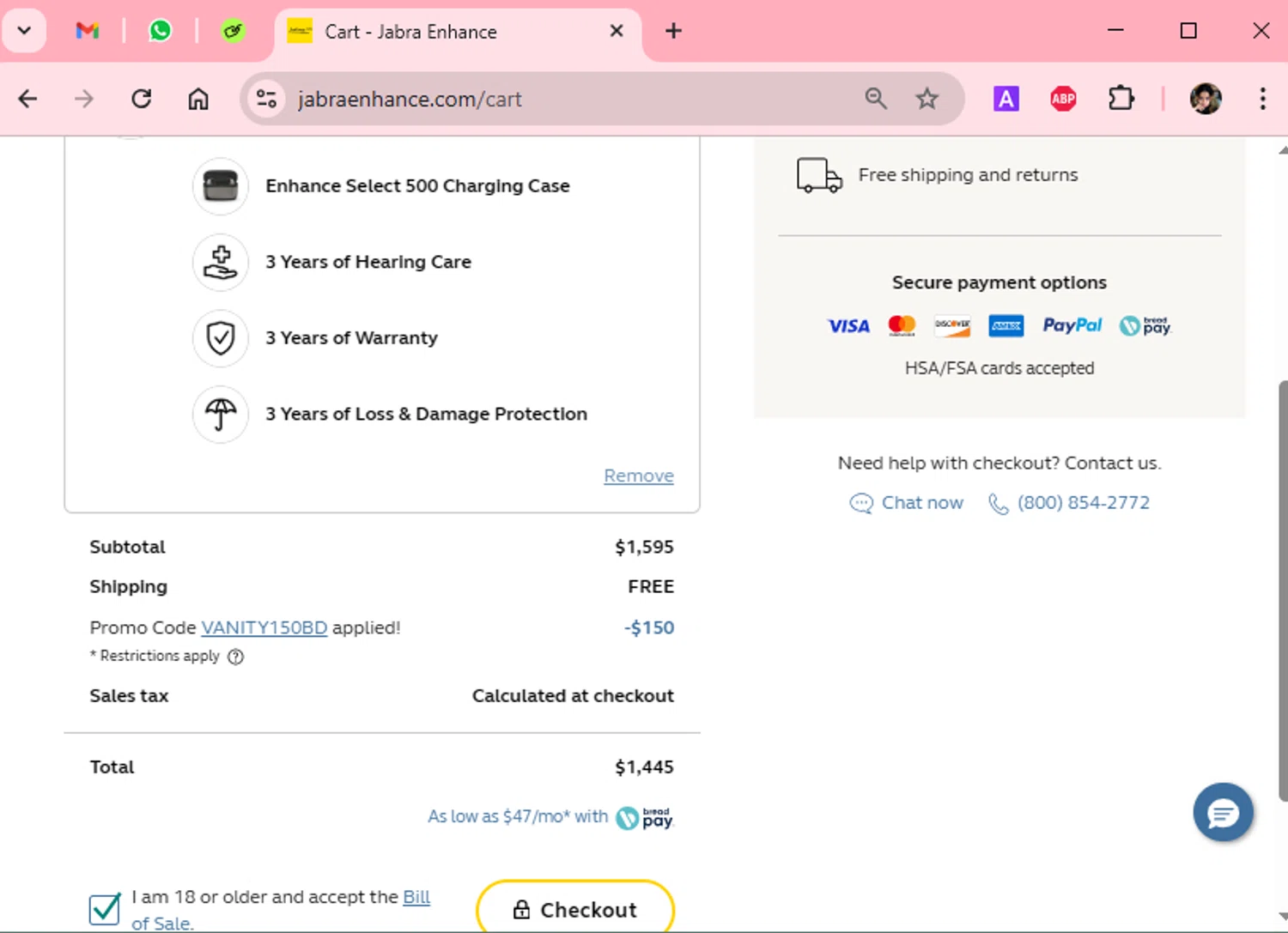
Task: Click the Loss & Damage umbrella icon
Action: coord(221,415)
